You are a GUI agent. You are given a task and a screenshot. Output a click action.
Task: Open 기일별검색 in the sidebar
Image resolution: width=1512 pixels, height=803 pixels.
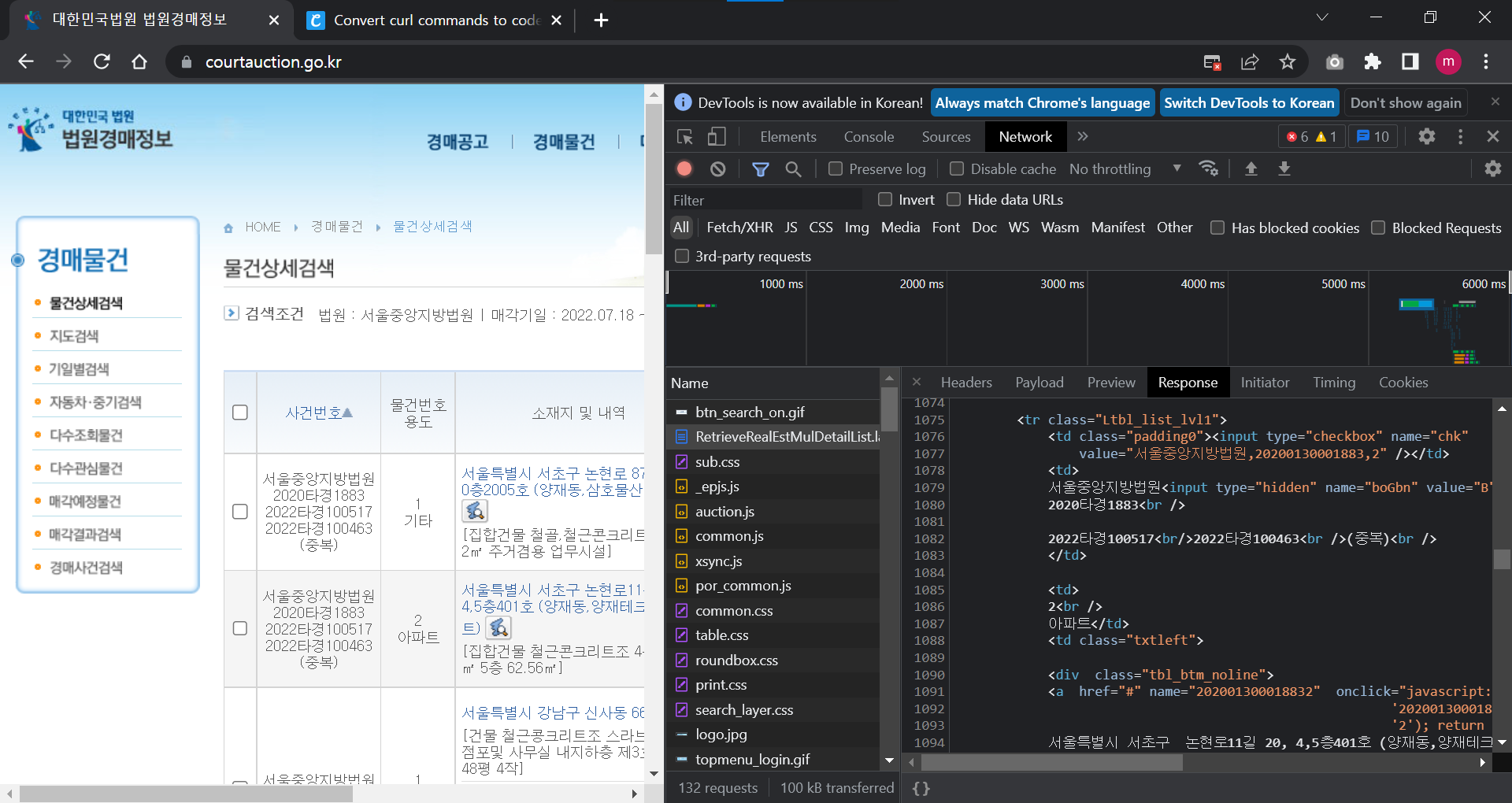79,369
